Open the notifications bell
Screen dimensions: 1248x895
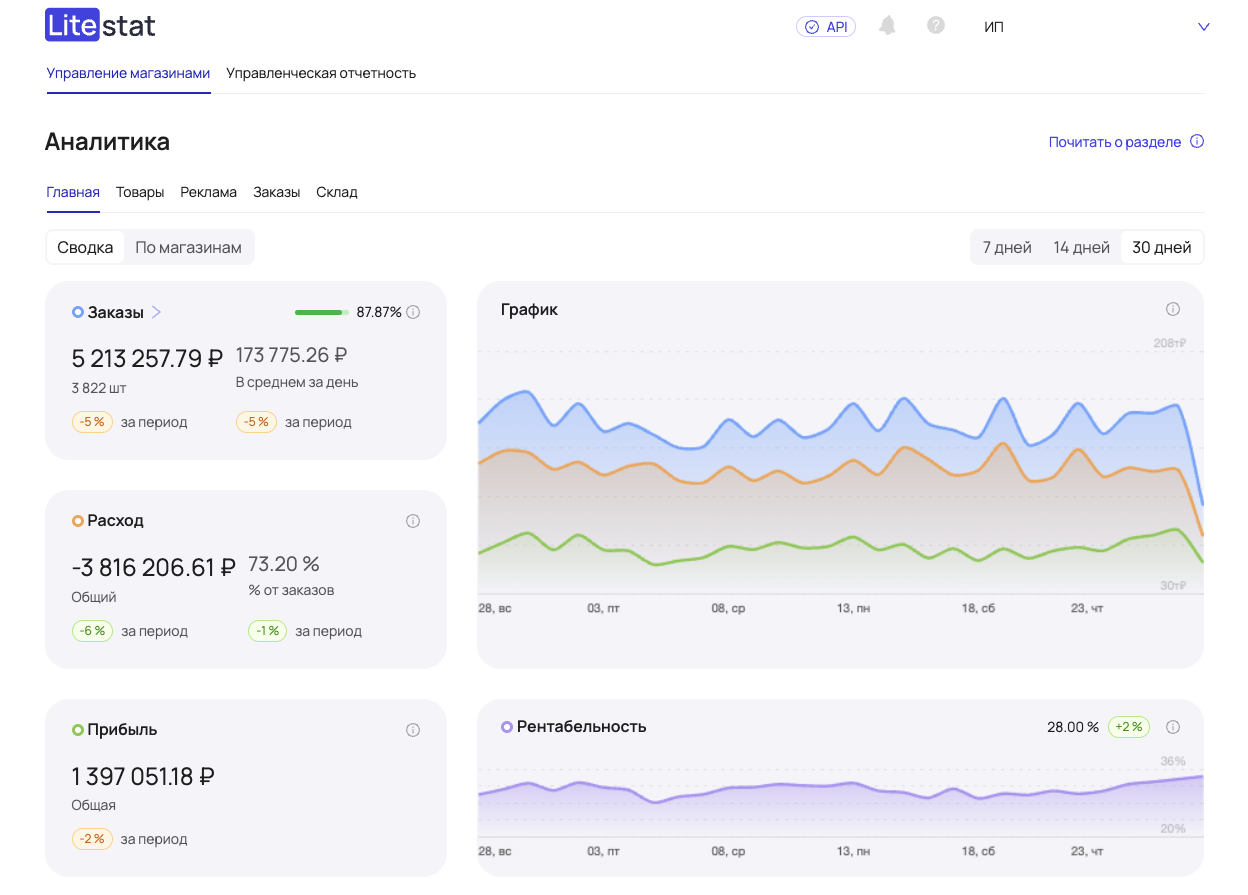pos(887,26)
